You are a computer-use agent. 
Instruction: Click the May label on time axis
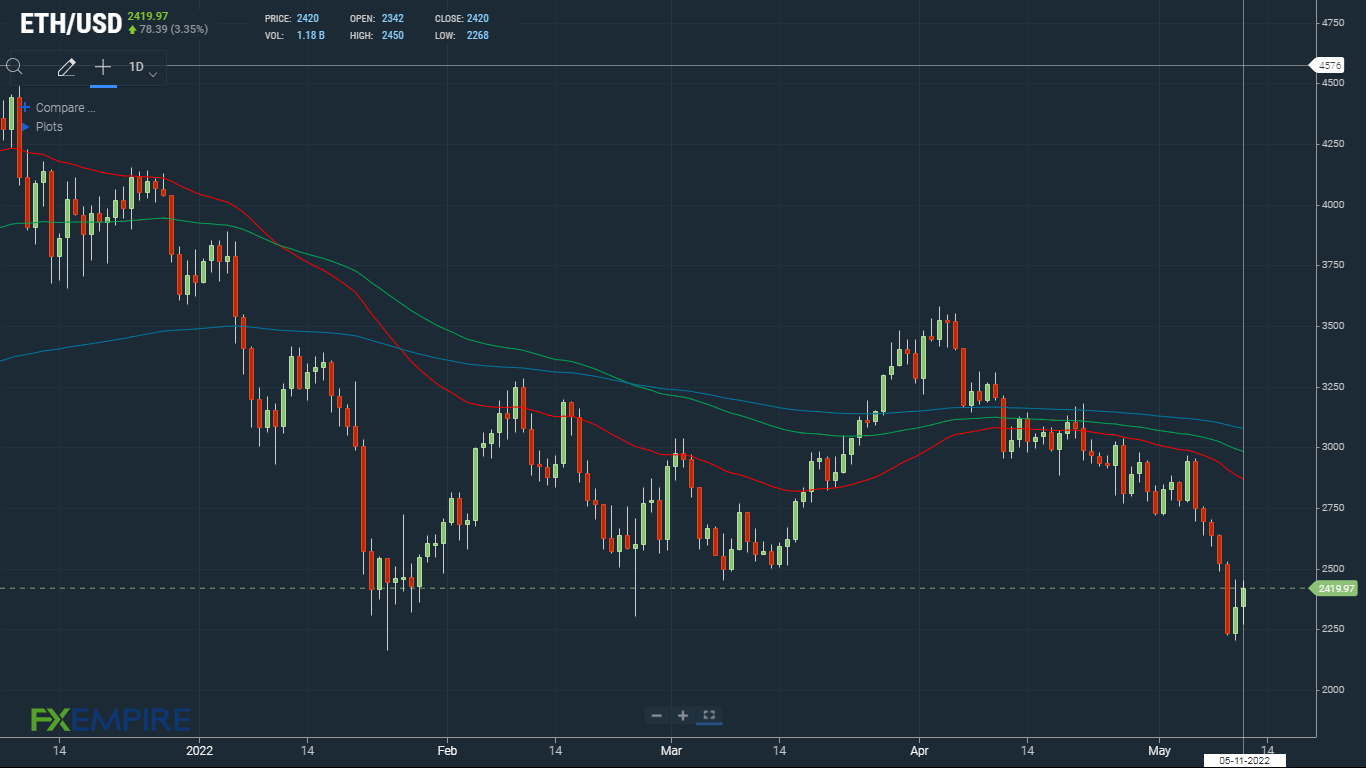(x=1159, y=750)
